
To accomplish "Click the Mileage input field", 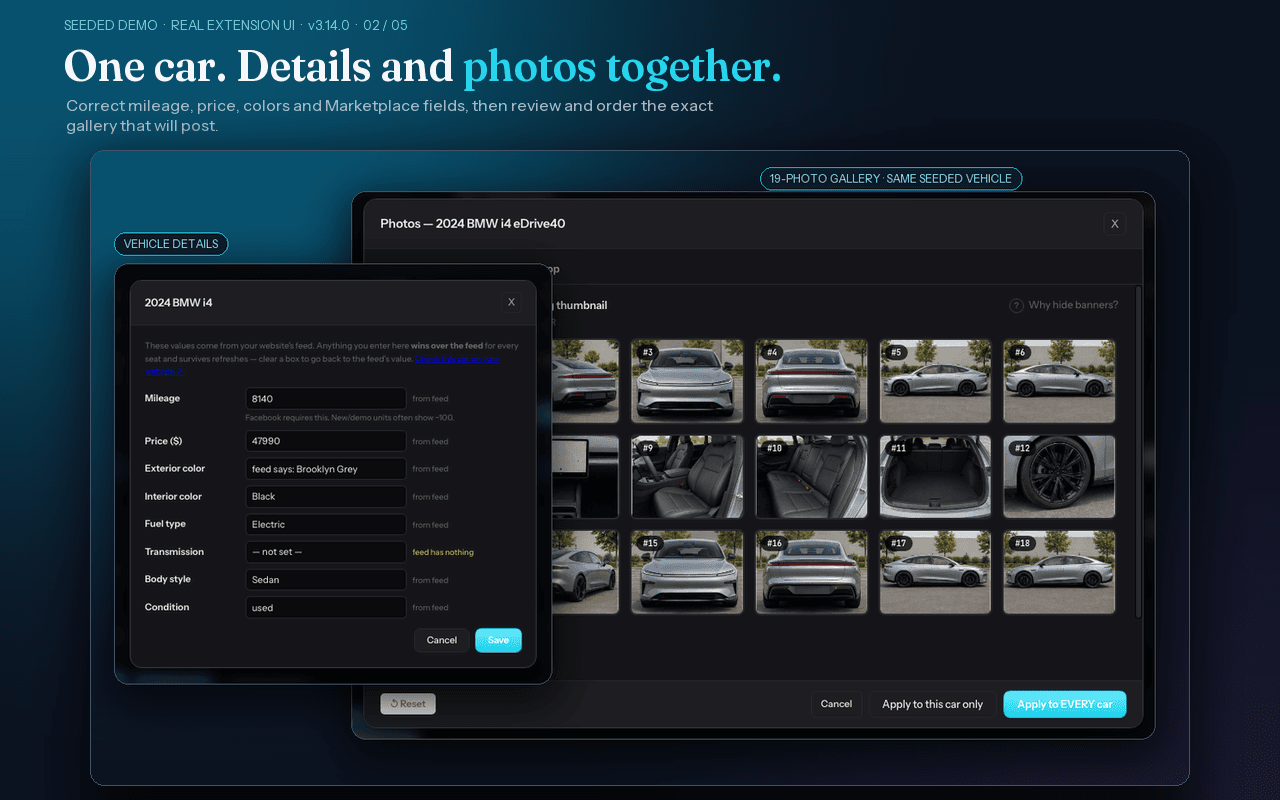I will pos(326,399).
